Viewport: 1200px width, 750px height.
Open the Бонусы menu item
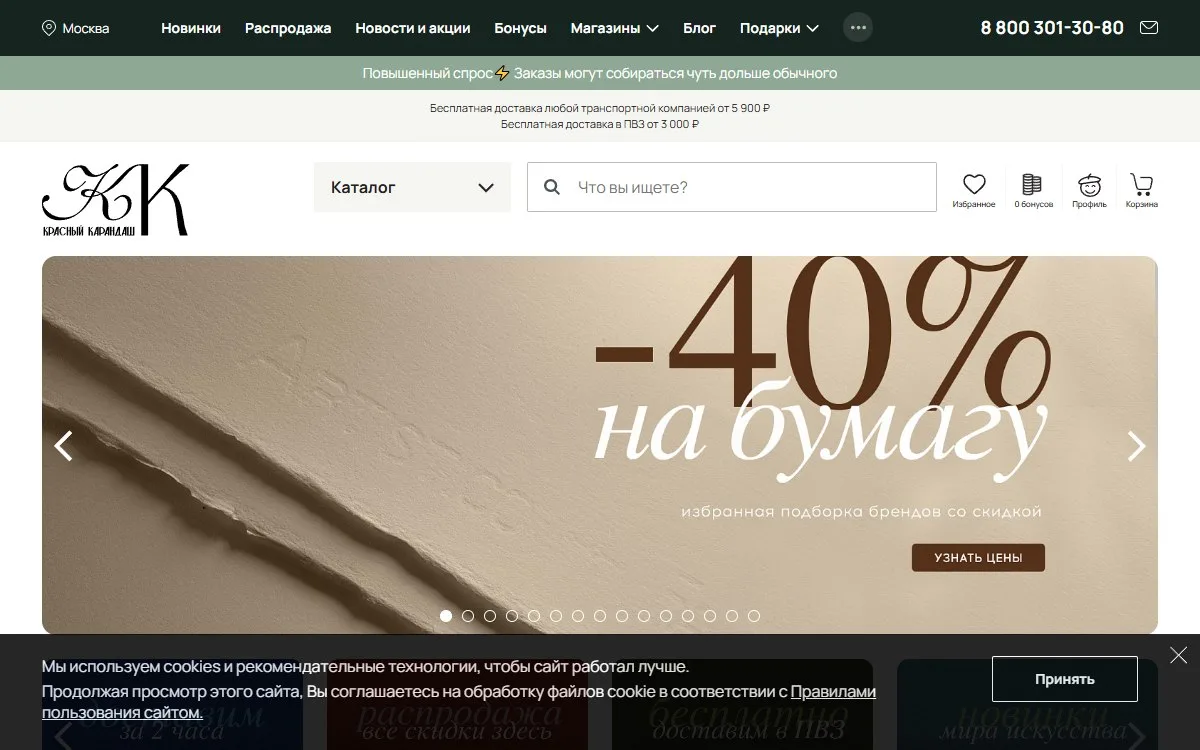pyautogui.click(x=520, y=28)
